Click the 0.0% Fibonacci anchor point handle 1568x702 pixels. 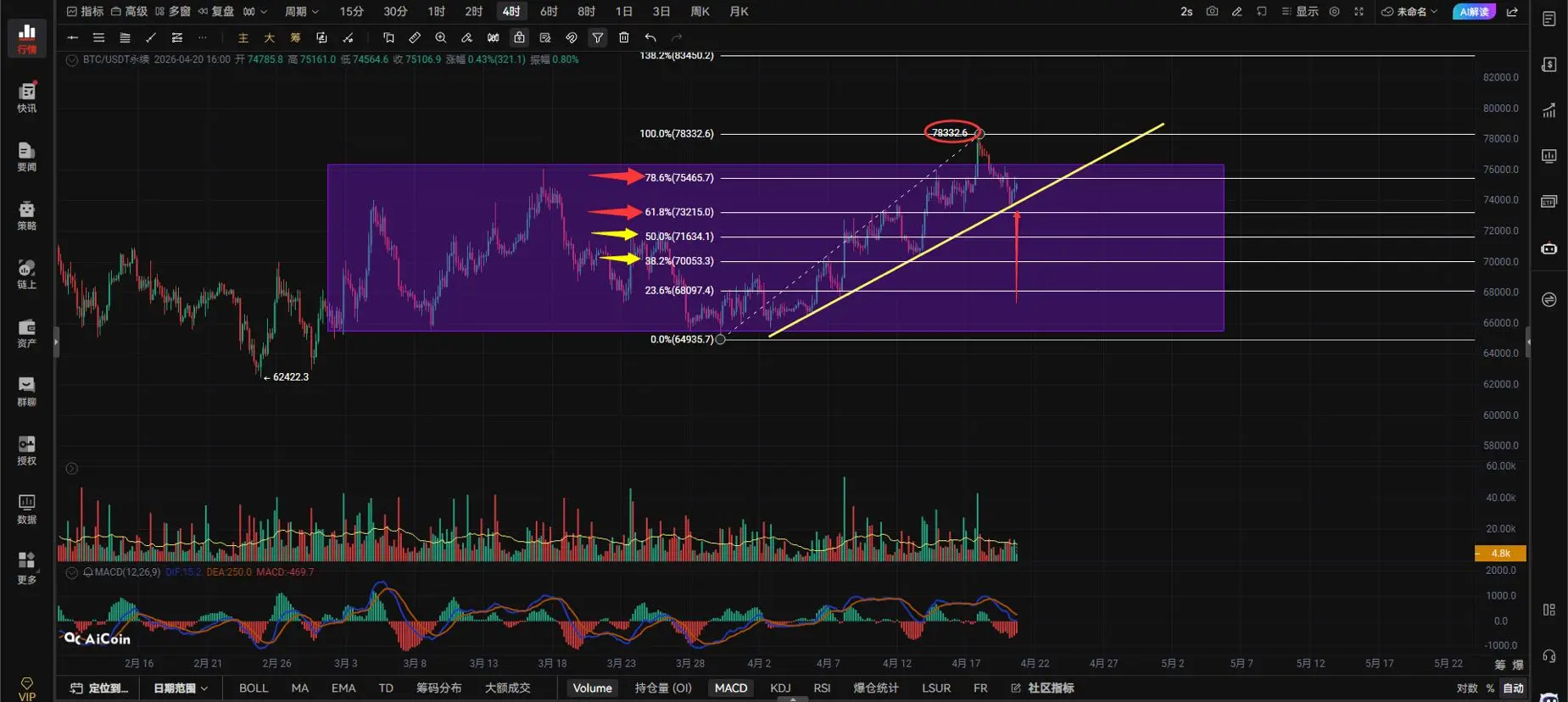tap(721, 340)
